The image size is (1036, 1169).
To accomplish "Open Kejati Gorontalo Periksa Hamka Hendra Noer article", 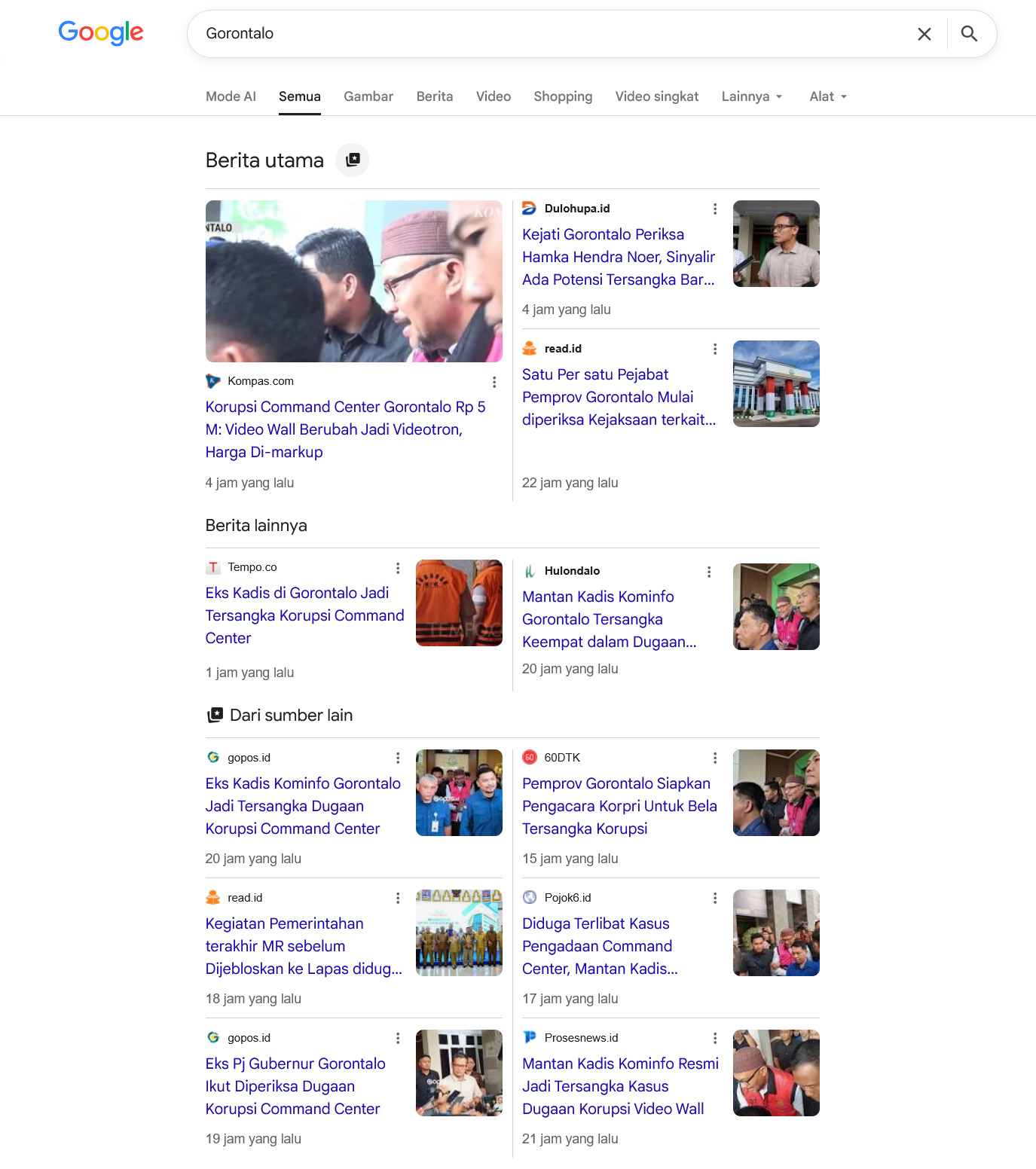I will tap(619, 257).
